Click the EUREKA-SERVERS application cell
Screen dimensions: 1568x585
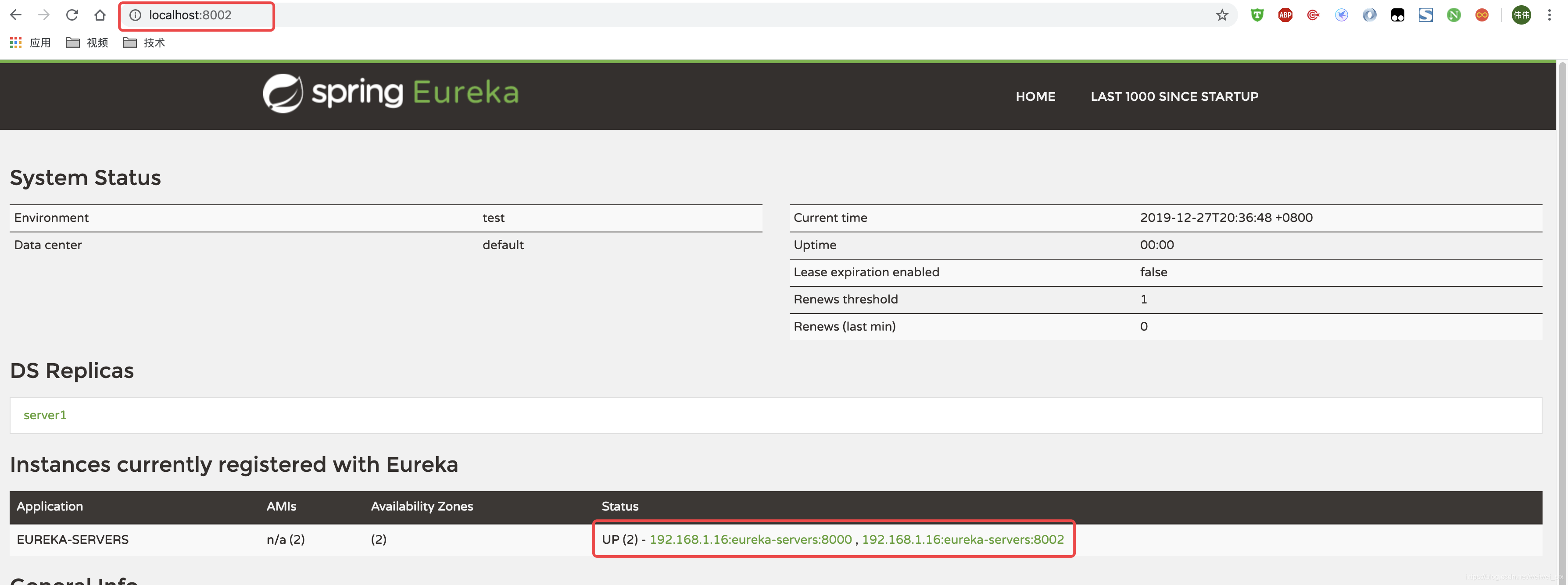pos(72,539)
